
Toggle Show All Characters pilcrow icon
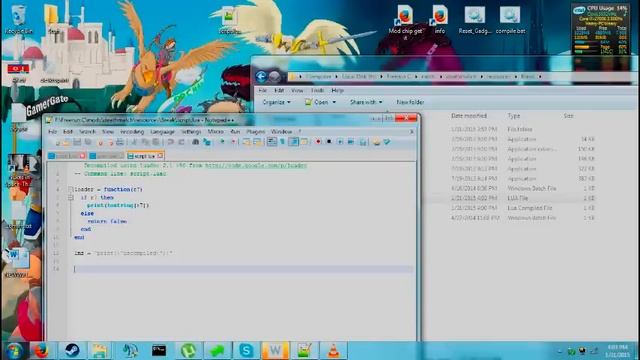[282, 142]
